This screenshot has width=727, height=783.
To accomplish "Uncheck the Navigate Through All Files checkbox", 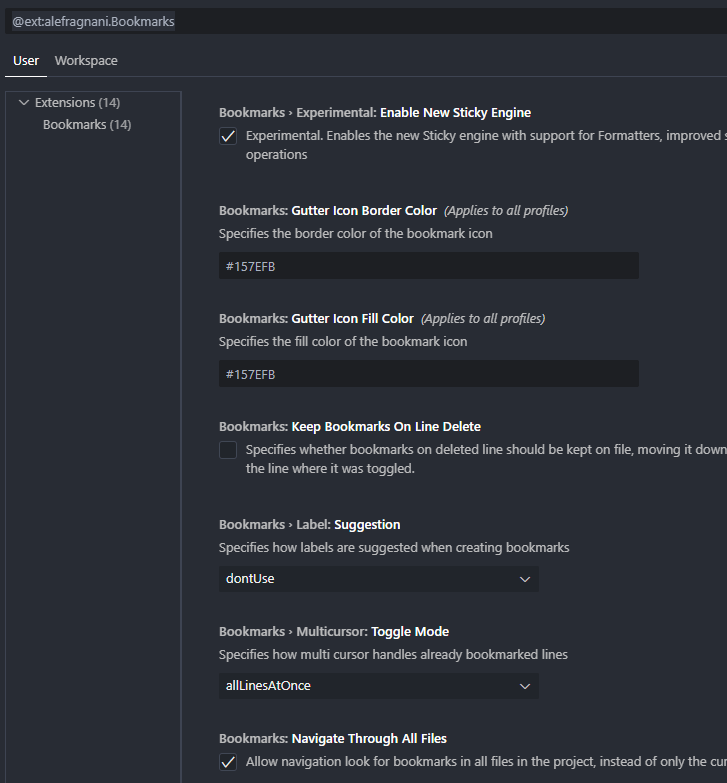I will point(228,762).
